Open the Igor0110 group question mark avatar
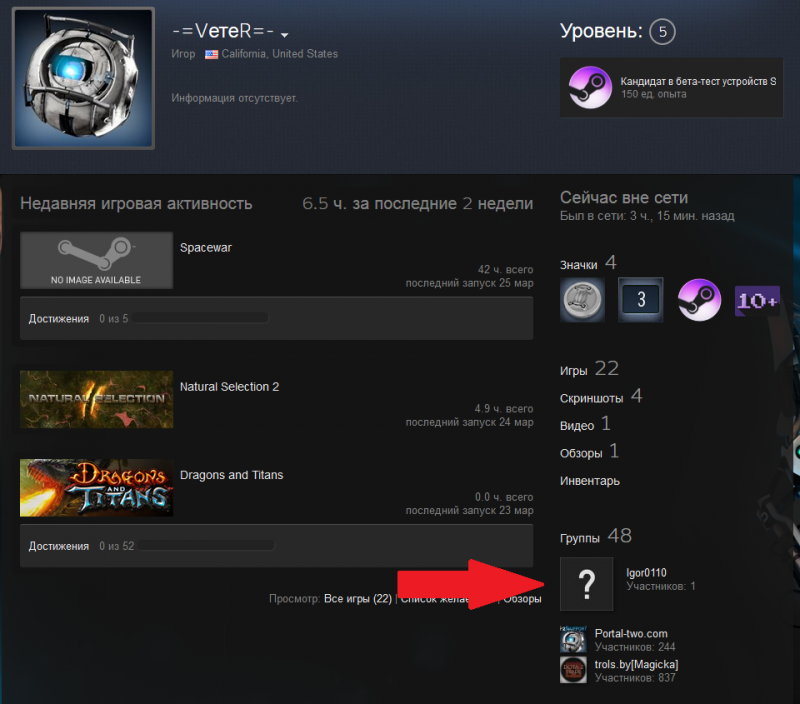 click(x=586, y=584)
